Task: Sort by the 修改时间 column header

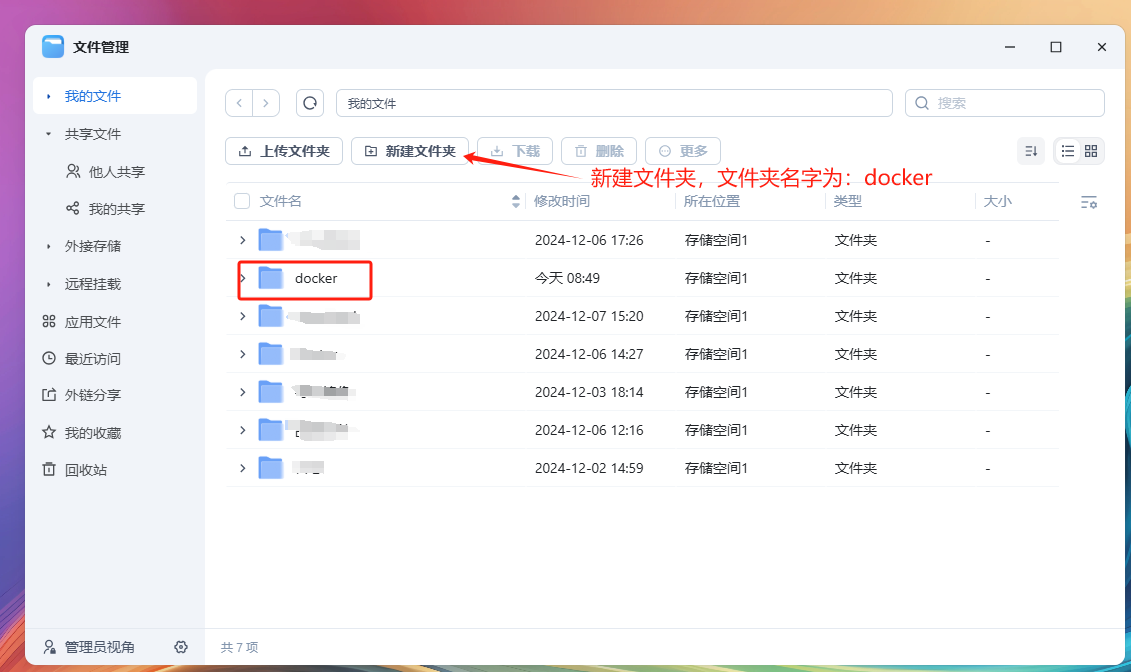Action: (x=562, y=201)
